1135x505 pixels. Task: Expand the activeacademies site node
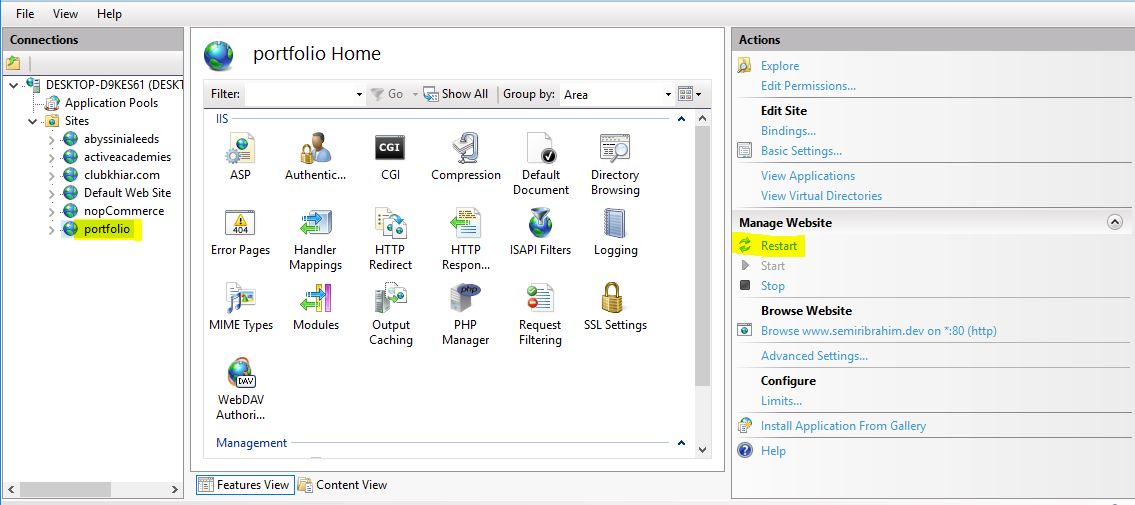click(51, 158)
